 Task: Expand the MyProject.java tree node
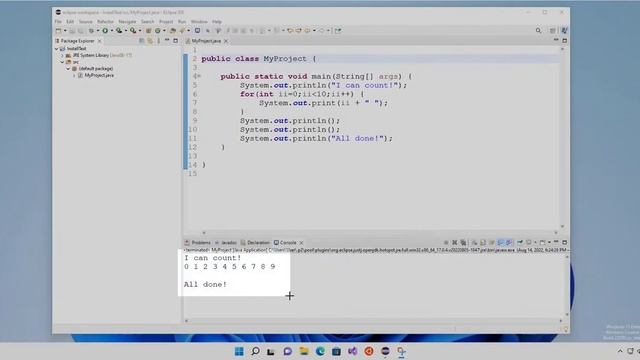(74, 76)
